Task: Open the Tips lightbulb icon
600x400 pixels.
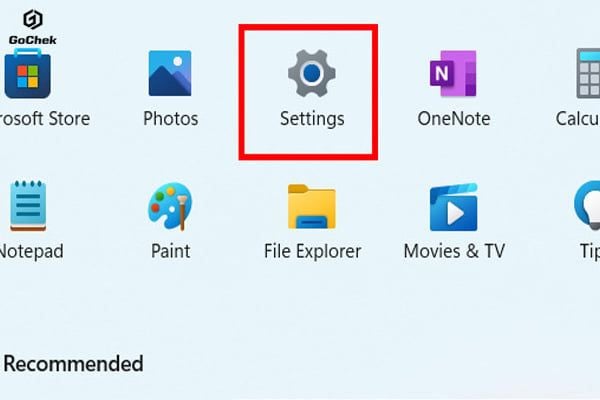Action: [587, 206]
